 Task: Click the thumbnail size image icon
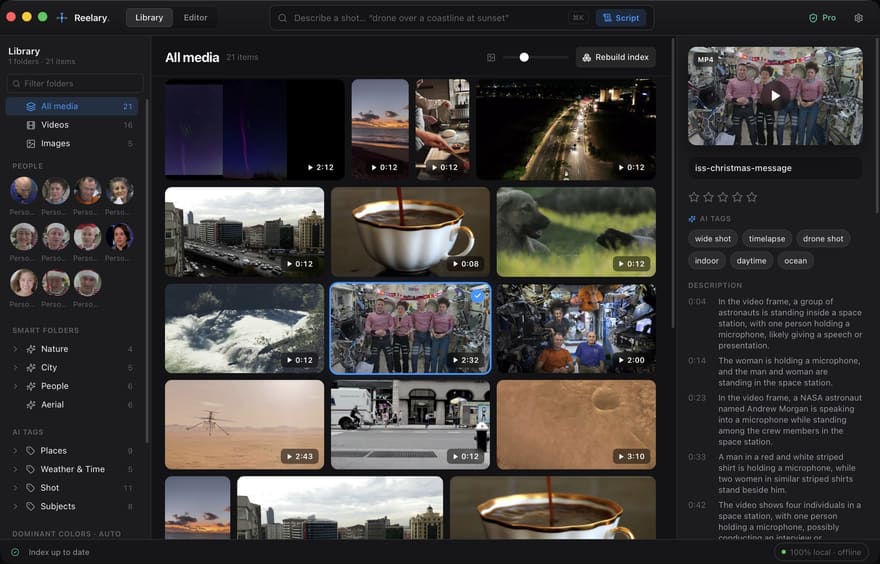(491, 57)
